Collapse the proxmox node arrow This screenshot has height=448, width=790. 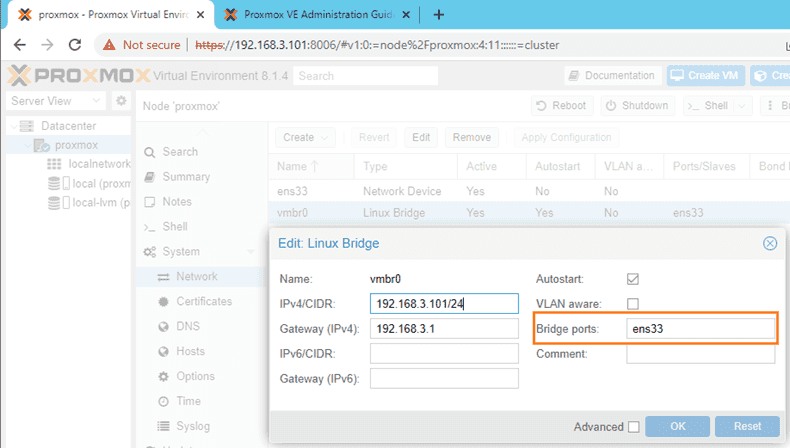click(27, 146)
